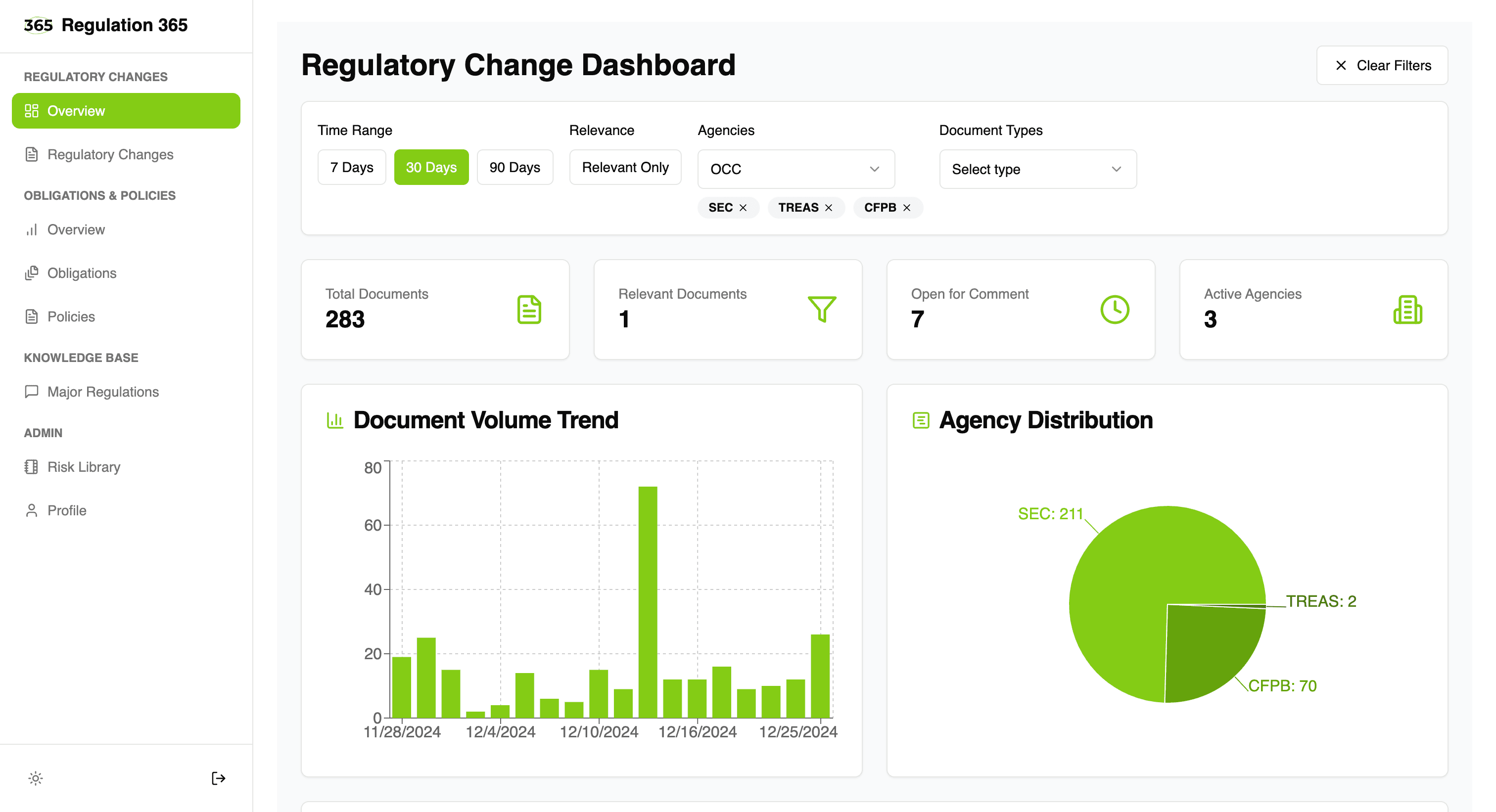Remove the TREAS agency filter chip
This screenshot has width=1496, height=812.
829,208
